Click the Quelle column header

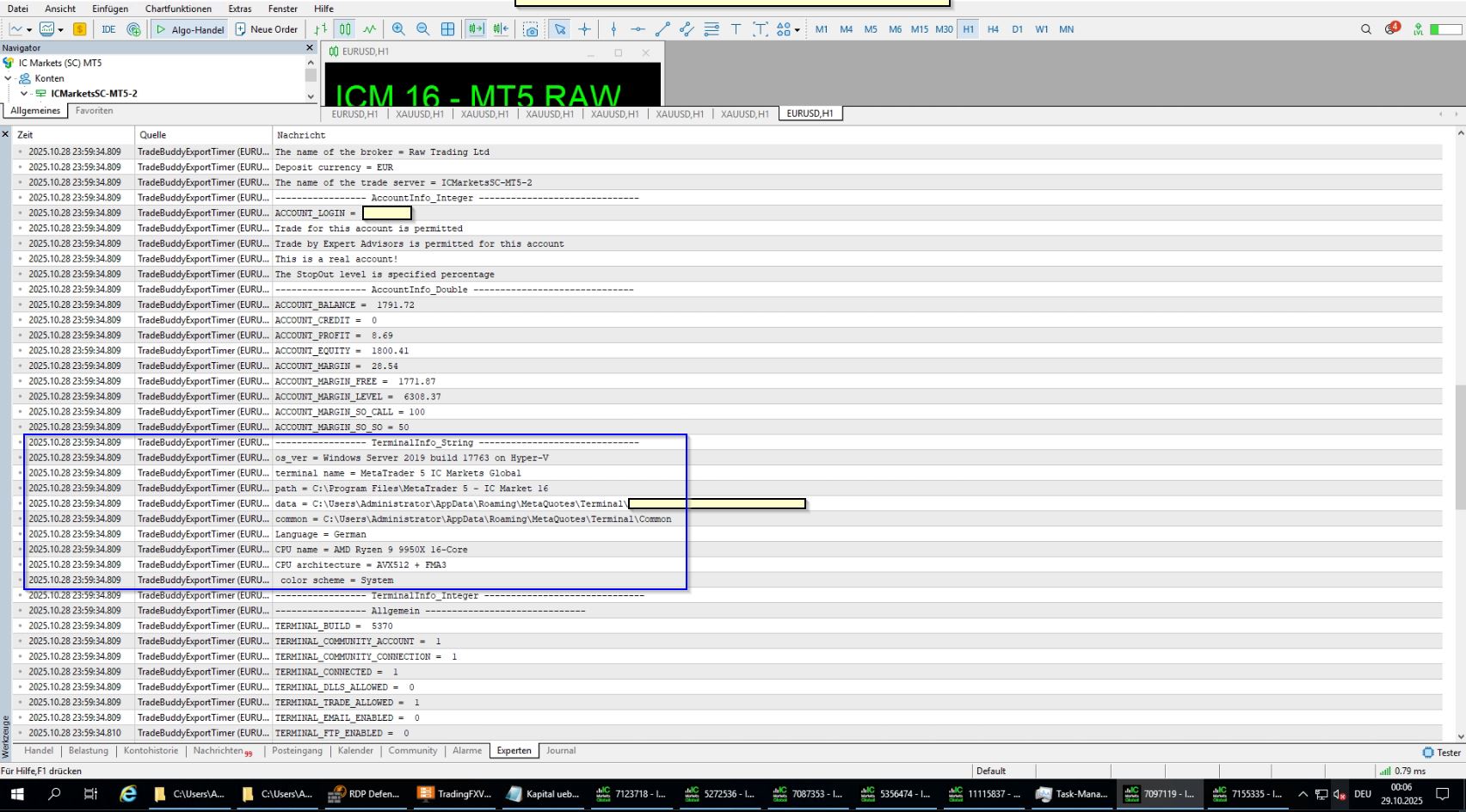(203, 135)
